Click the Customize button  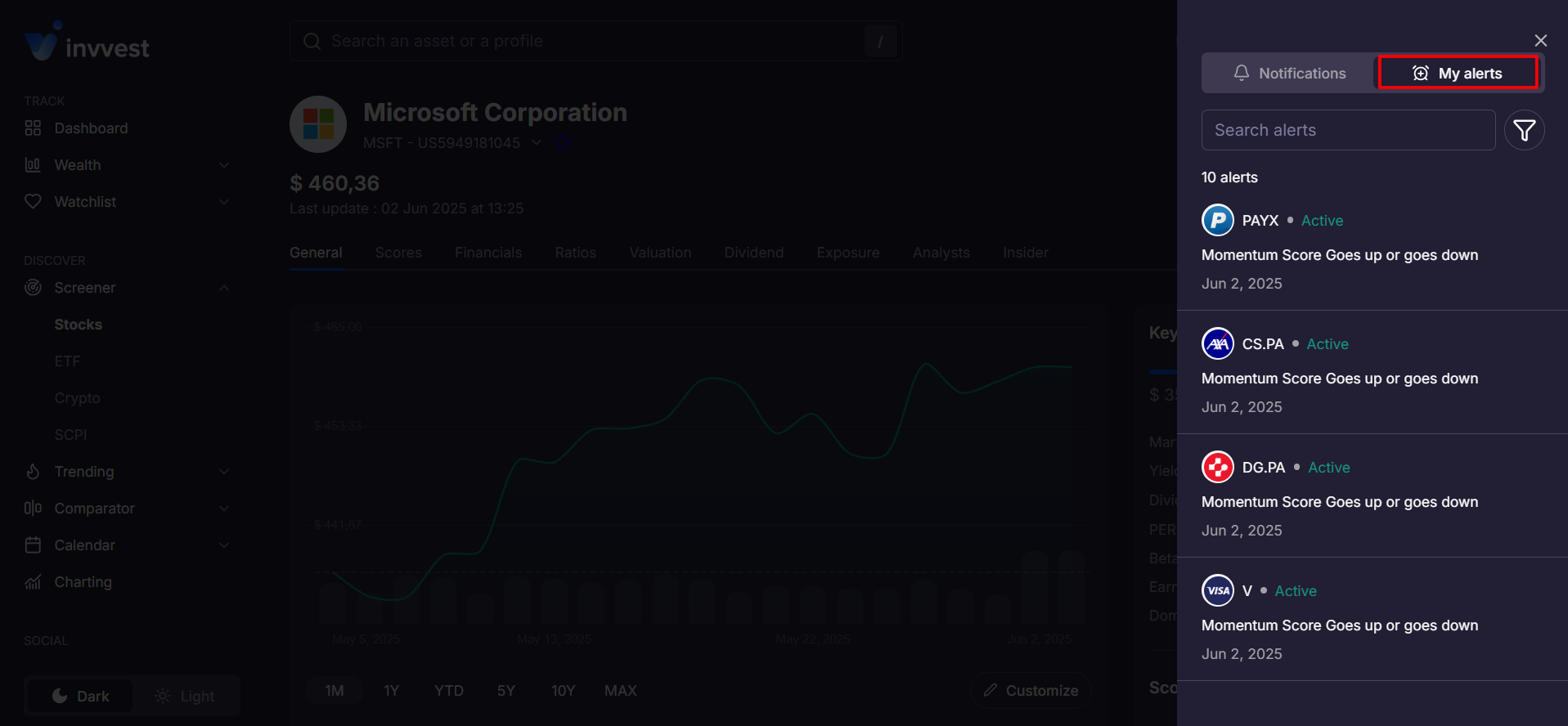[x=1031, y=691]
